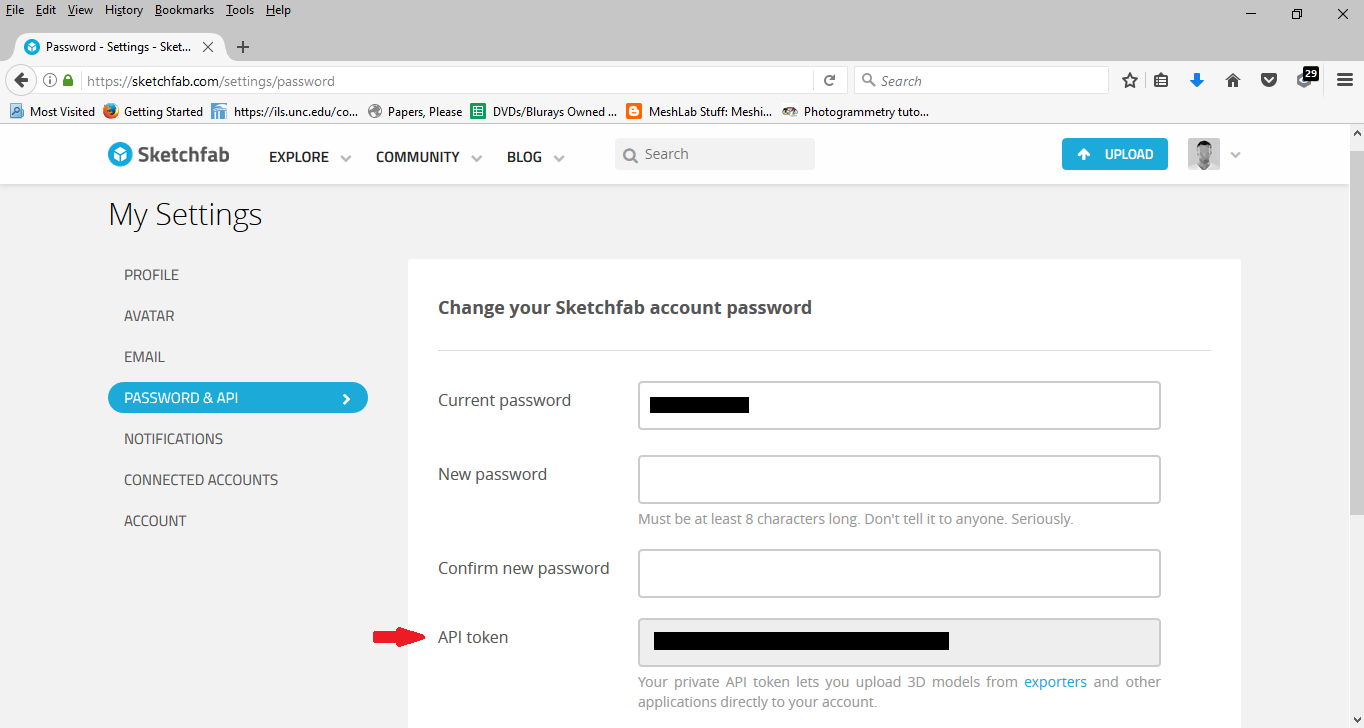The image size is (1364, 728).
Task: Click the Current password field
Action: pyautogui.click(x=899, y=405)
